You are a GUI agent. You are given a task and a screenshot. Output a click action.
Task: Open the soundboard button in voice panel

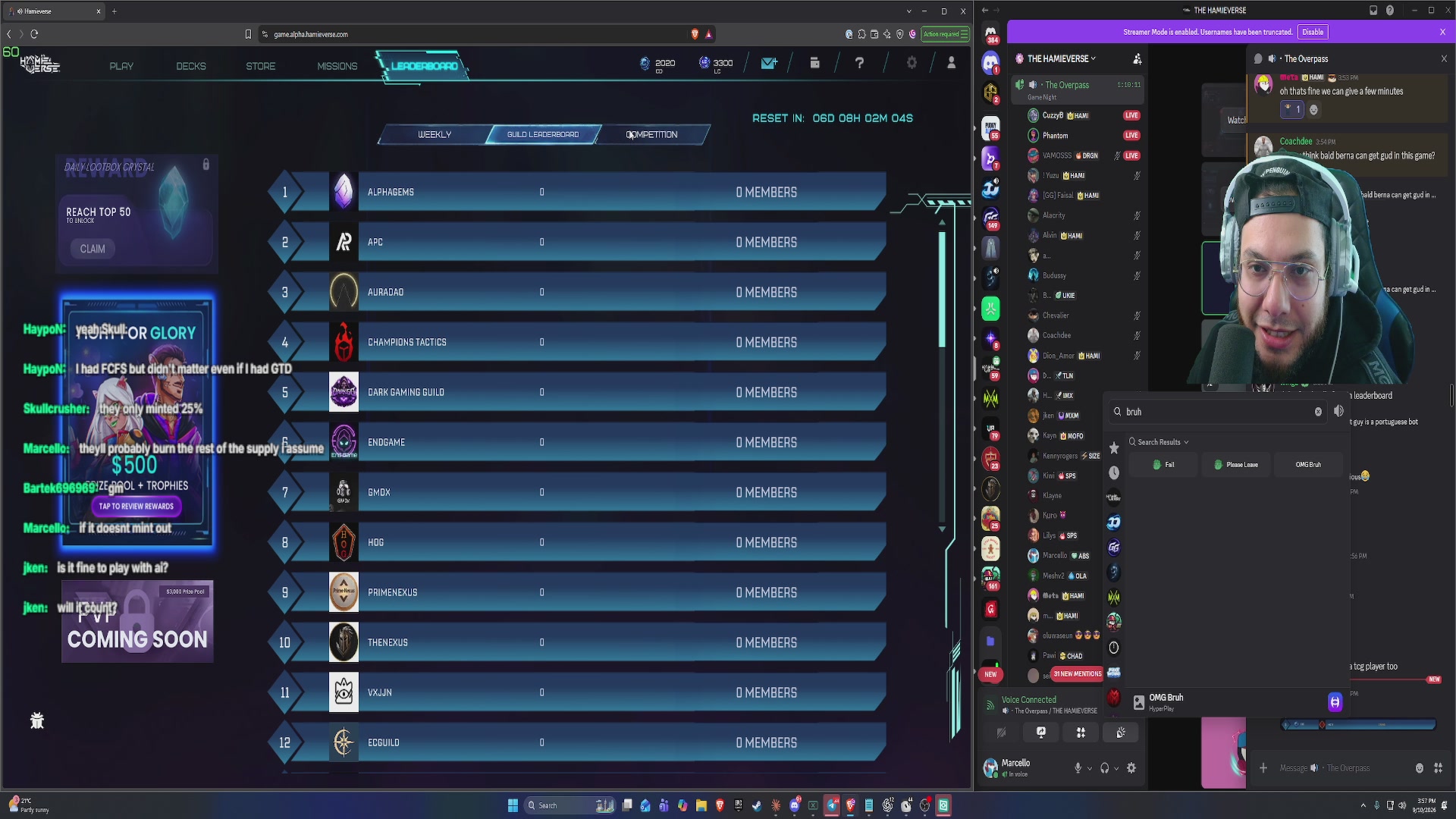1121,733
